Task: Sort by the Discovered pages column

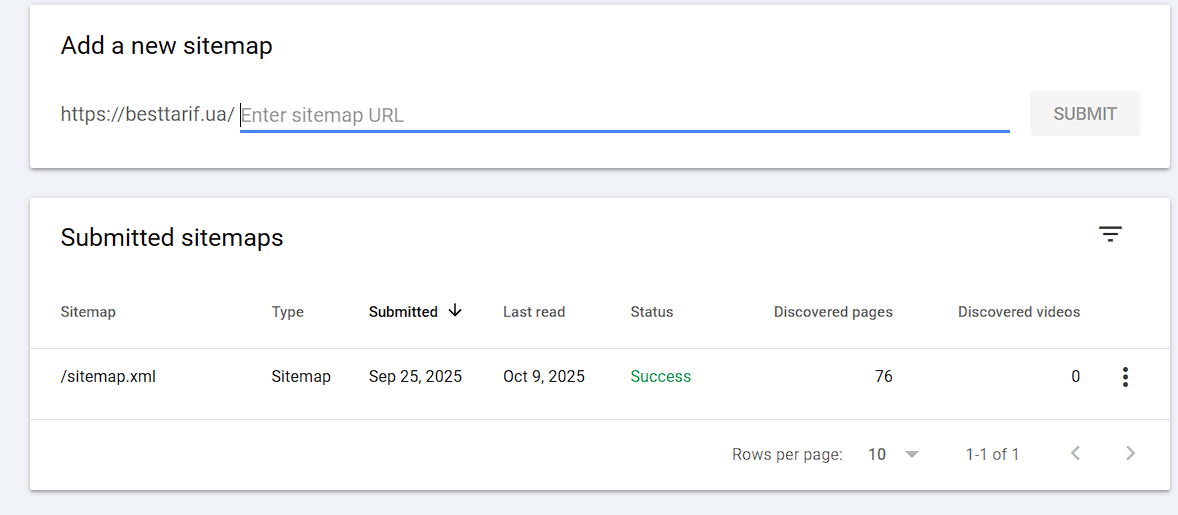Action: (x=833, y=312)
